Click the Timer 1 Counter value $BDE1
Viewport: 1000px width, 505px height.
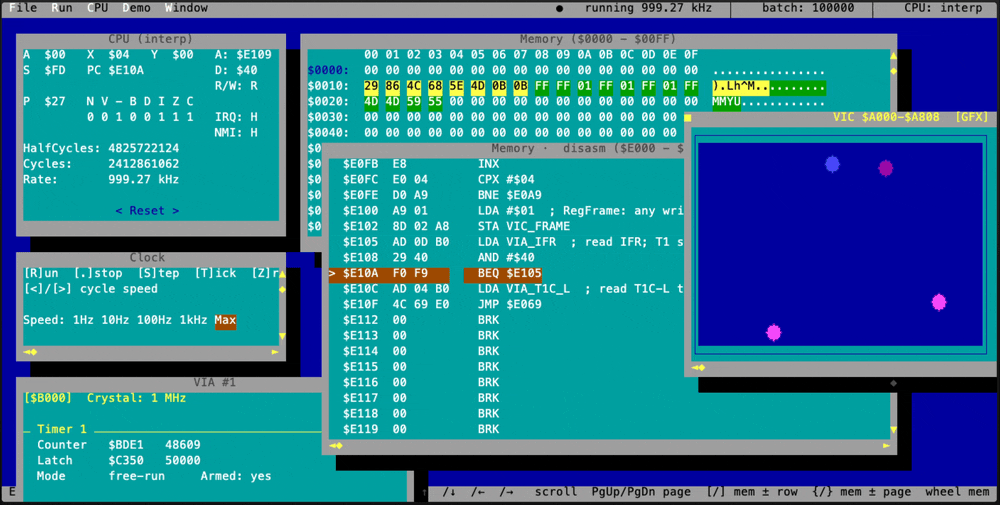(x=126, y=445)
